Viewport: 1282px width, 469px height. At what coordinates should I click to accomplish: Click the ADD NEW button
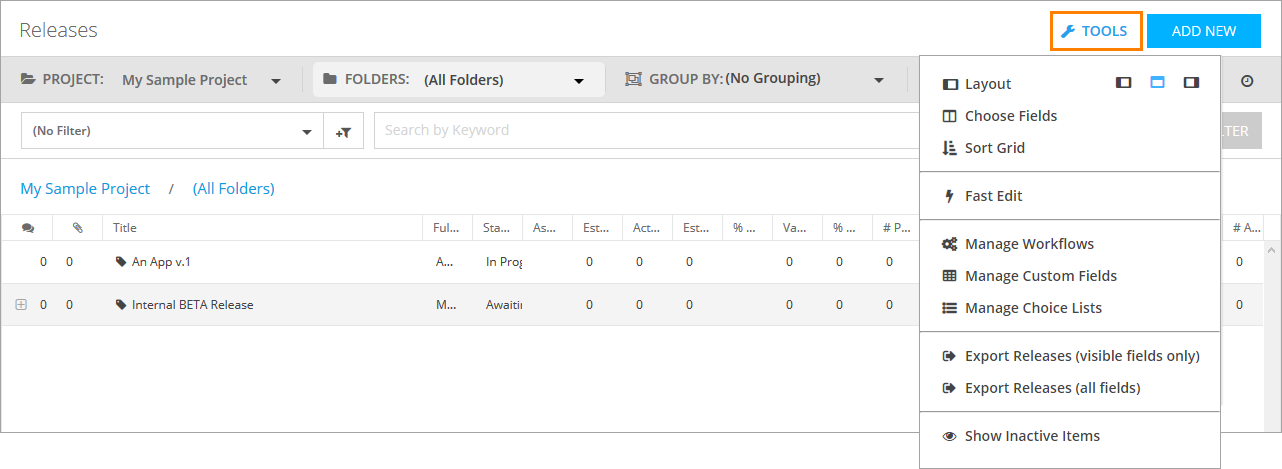pyautogui.click(x=1204, y=31)
